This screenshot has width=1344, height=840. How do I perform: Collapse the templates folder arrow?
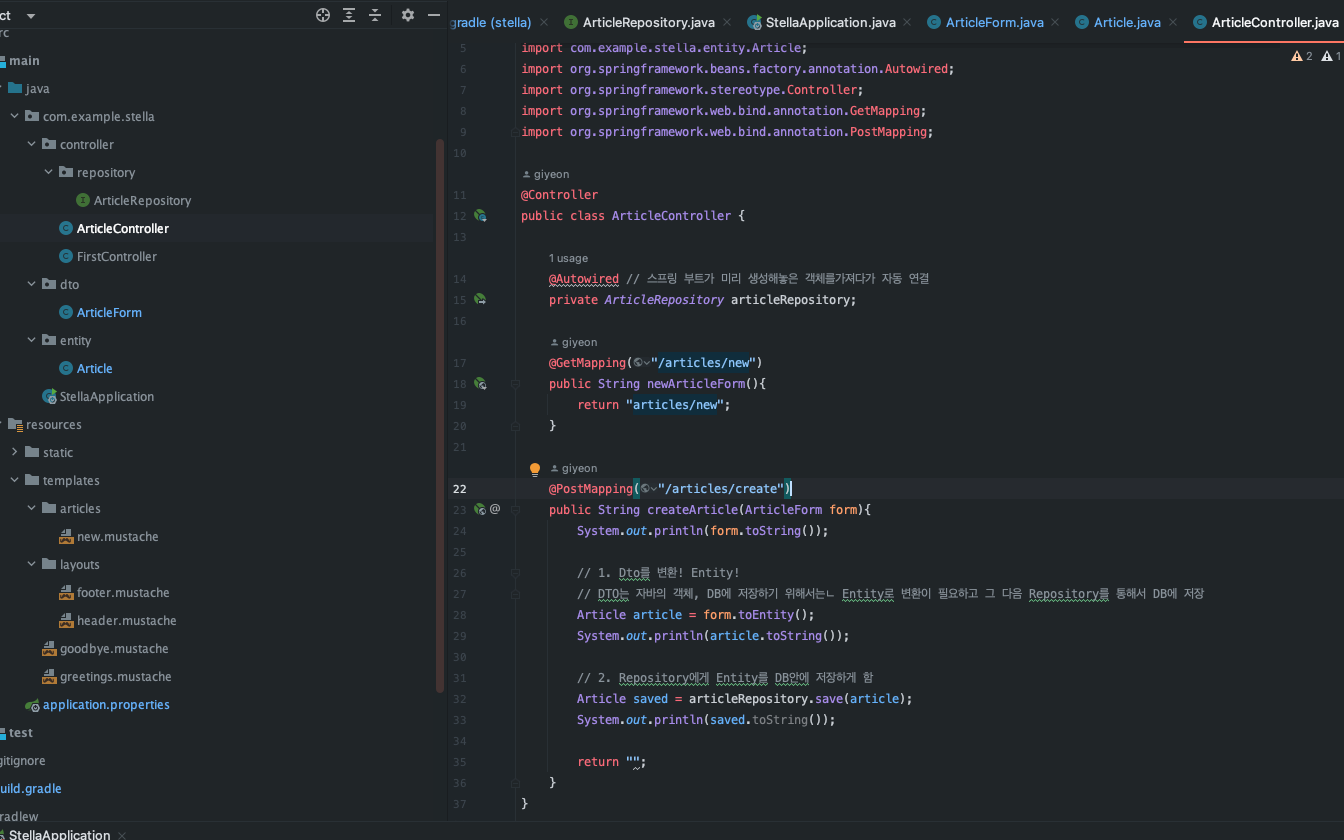(15, 480)
